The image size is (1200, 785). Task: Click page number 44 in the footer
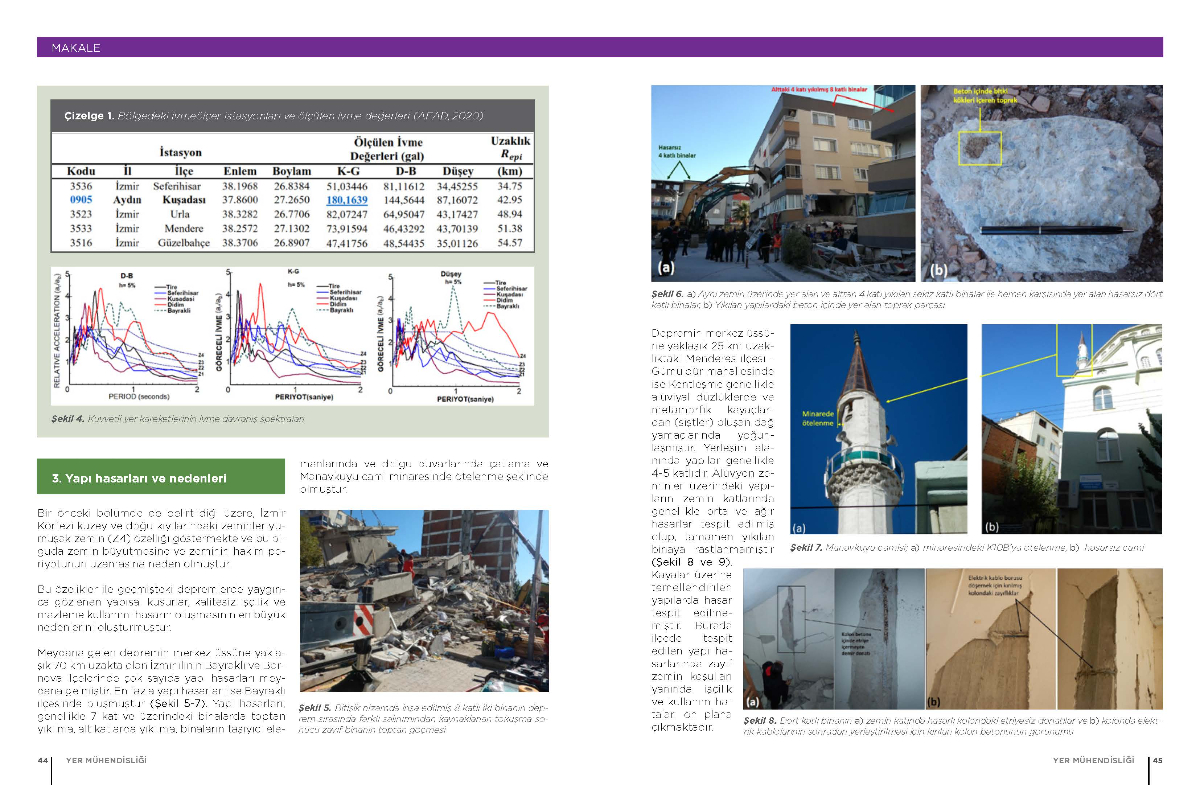point(43,760)
